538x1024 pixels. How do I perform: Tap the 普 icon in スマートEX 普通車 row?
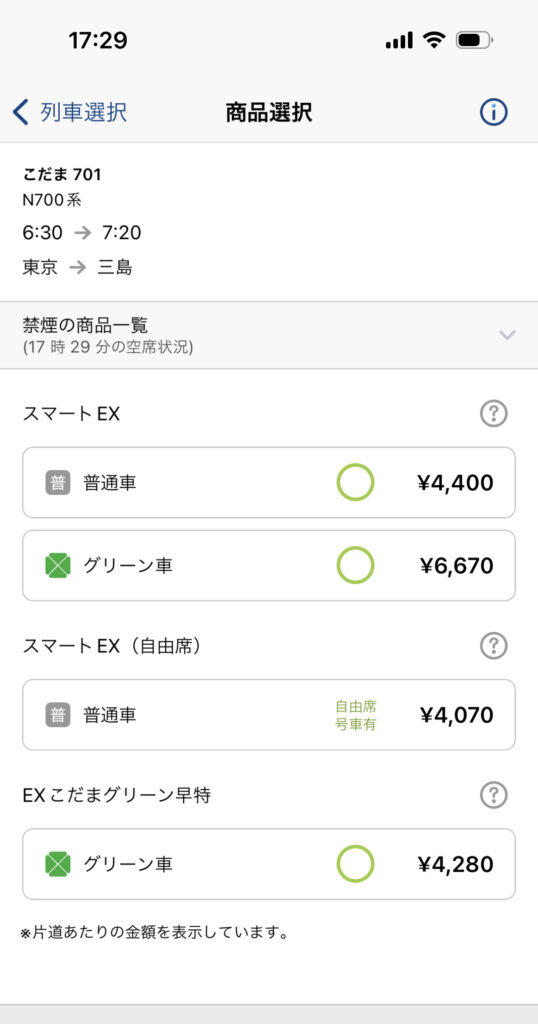point(58,483)
